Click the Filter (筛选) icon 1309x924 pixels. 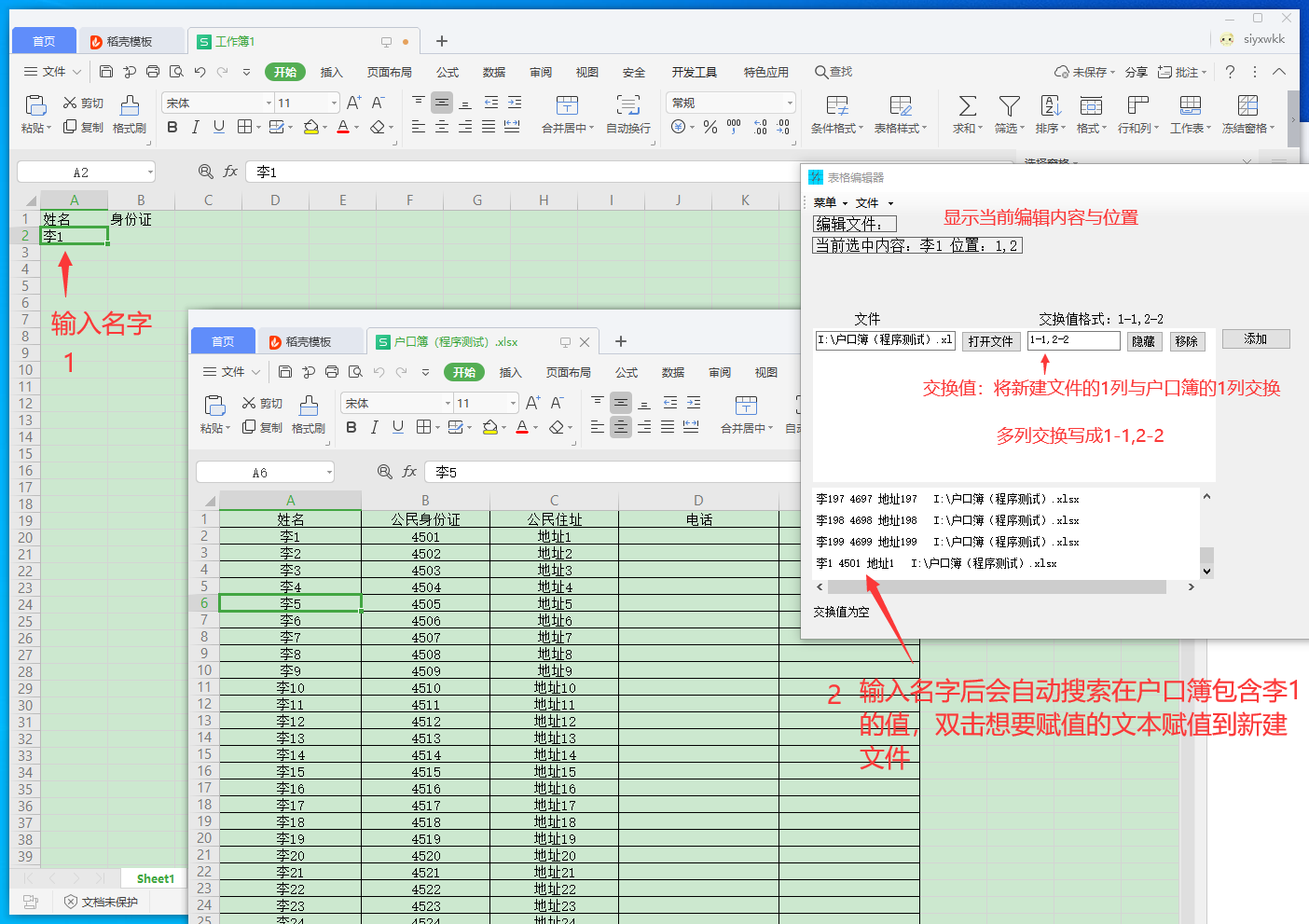pos(1009,105)
